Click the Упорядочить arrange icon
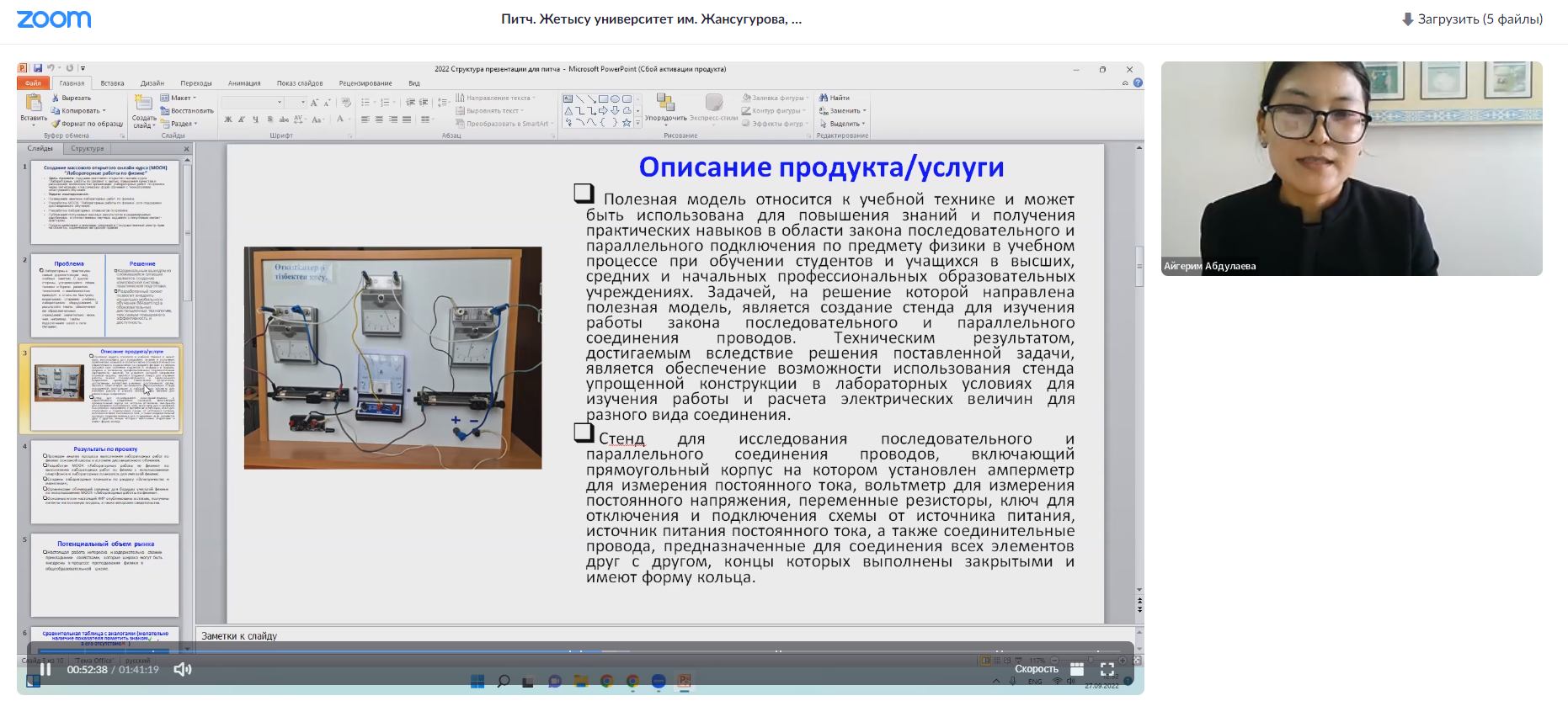This screenshot has width=1568, height=701. pyautogui.click(x=665, y=104)
